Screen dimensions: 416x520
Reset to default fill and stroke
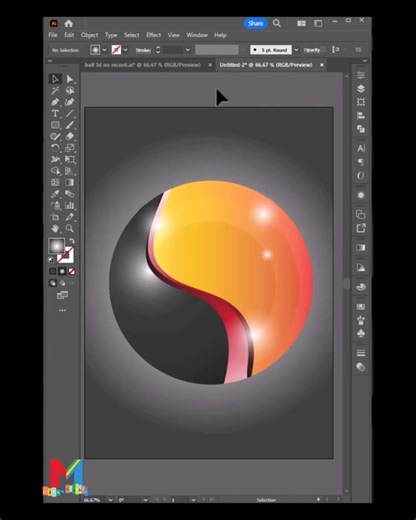tap(51, 260)
